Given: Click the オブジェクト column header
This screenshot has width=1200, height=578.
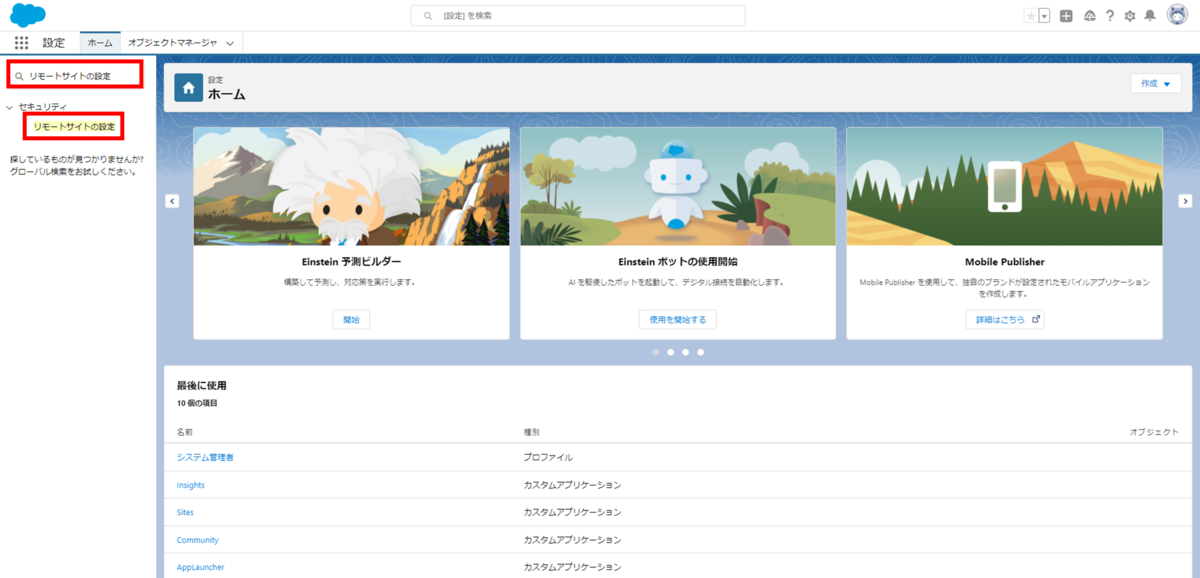Looking at the screenshot, I should click(x=1154, y=432).
